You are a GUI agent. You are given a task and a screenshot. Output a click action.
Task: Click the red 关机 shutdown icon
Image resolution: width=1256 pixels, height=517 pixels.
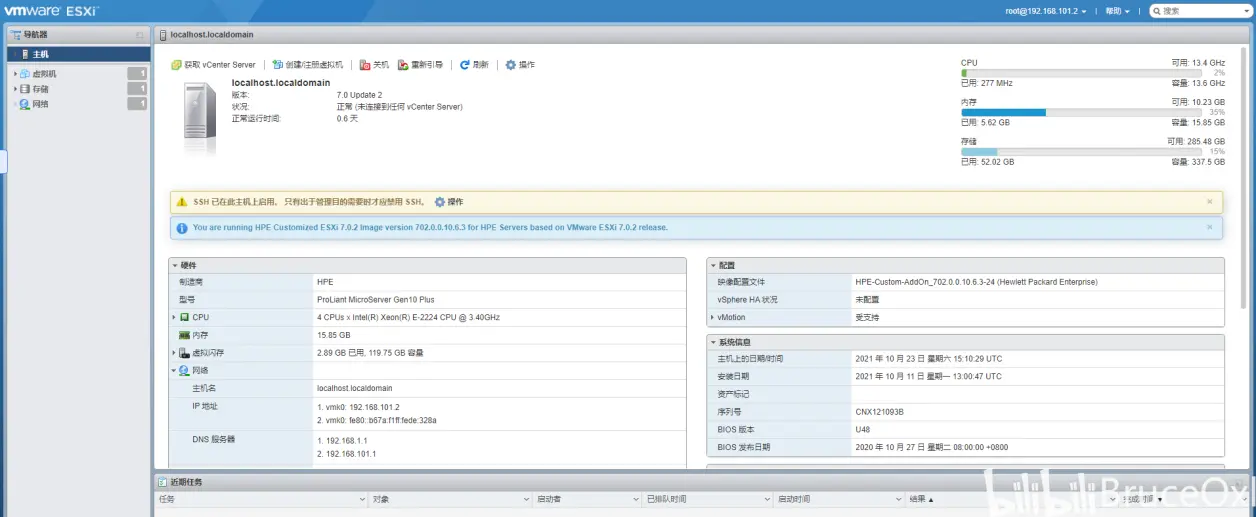[x=365, y=65]
